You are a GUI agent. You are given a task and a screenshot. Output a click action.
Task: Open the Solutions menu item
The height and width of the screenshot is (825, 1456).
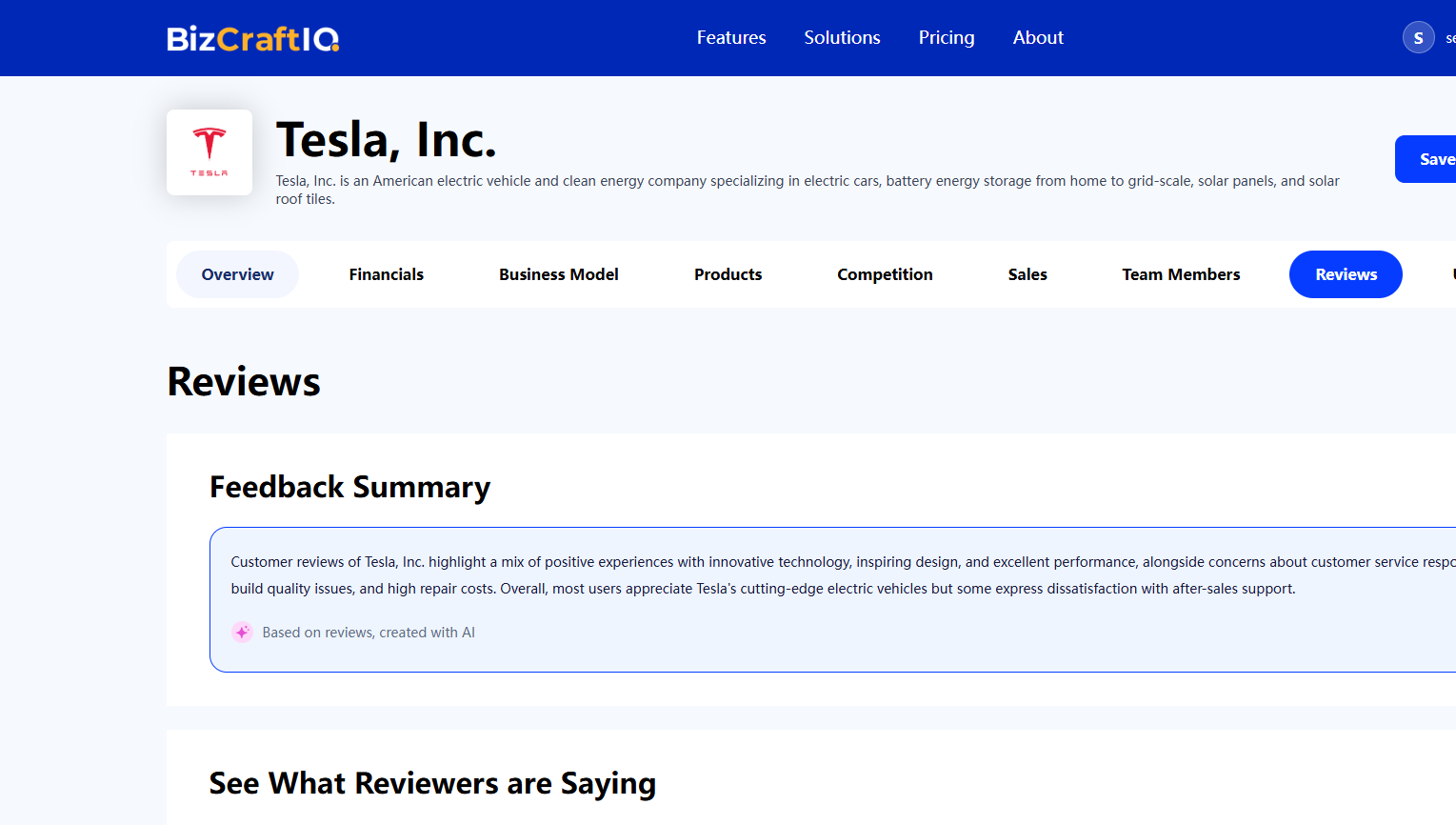coord(842,37)
